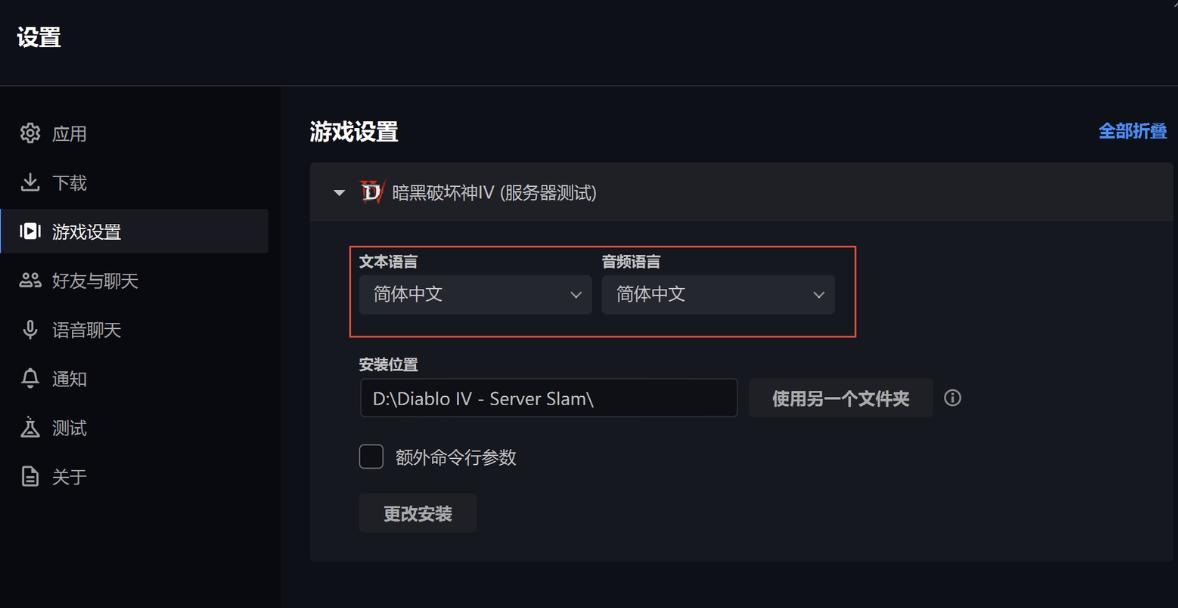Click the info icon beside 使用另一个文件夹
1178x608 pixels.
[953, 398]
